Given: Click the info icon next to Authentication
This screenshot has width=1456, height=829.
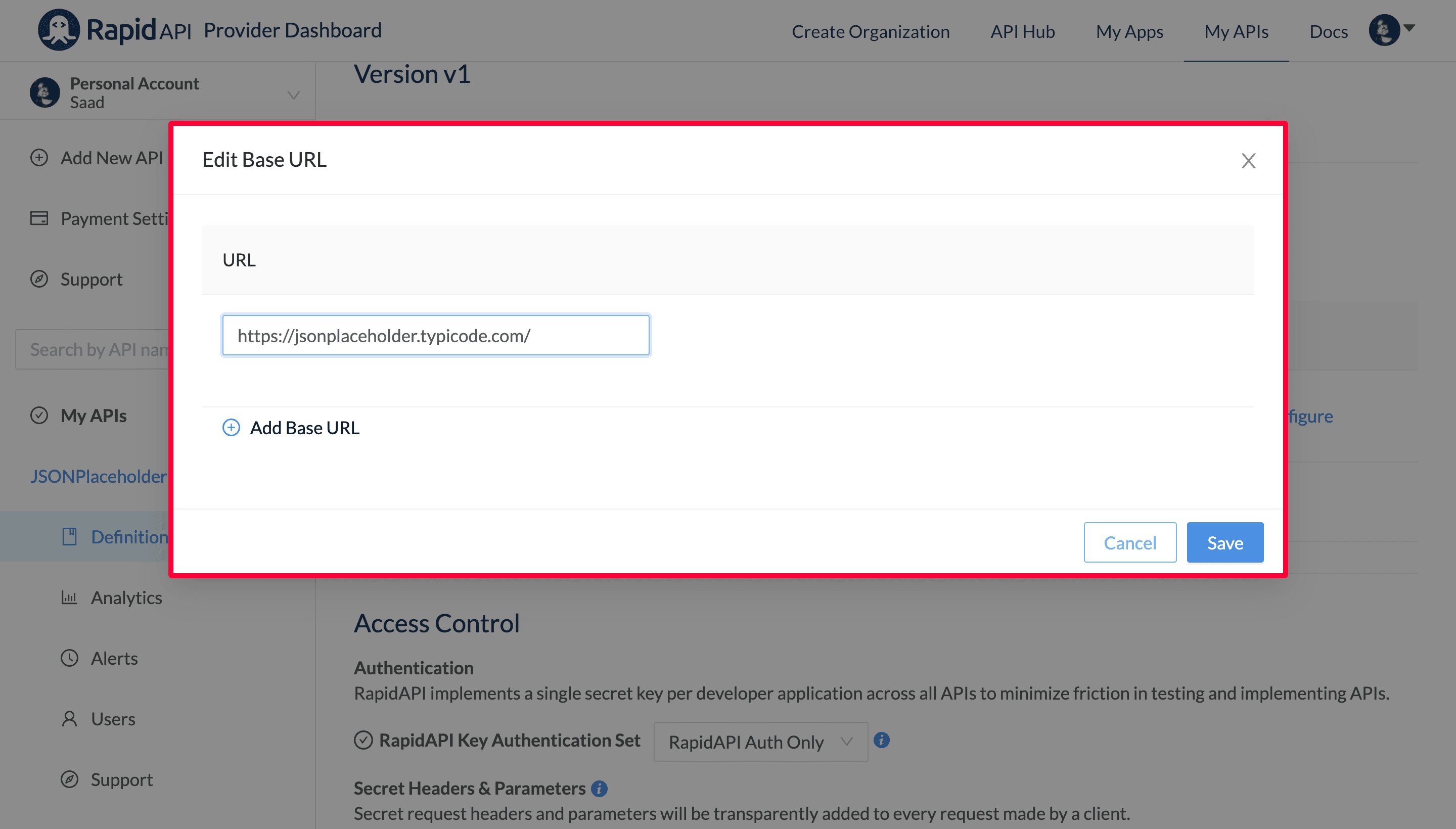Looking at the screenshot, I should [x=879, y=741].
